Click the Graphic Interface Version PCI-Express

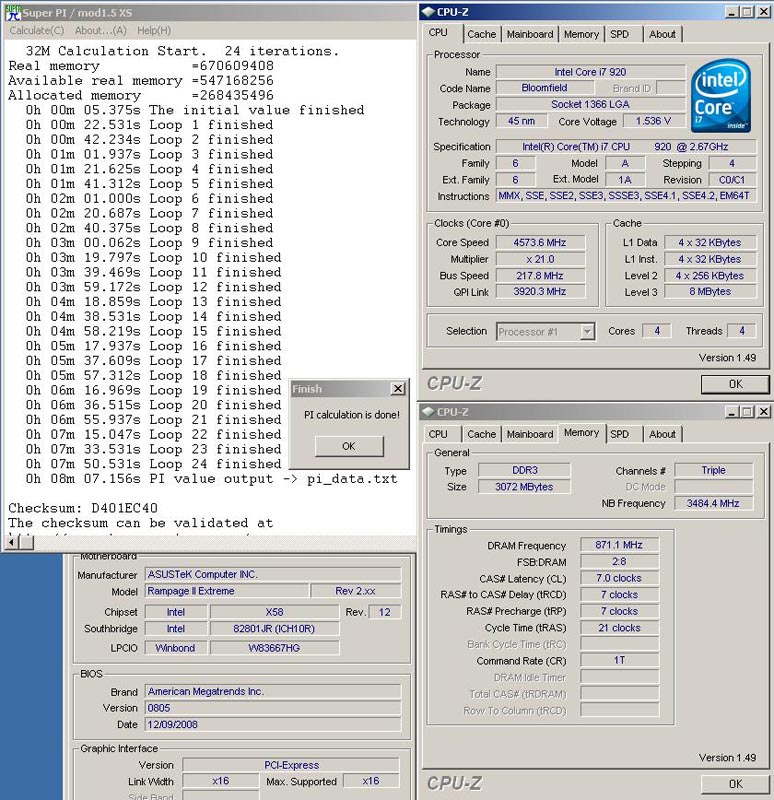pyautogui.click(x=291, y=765)
